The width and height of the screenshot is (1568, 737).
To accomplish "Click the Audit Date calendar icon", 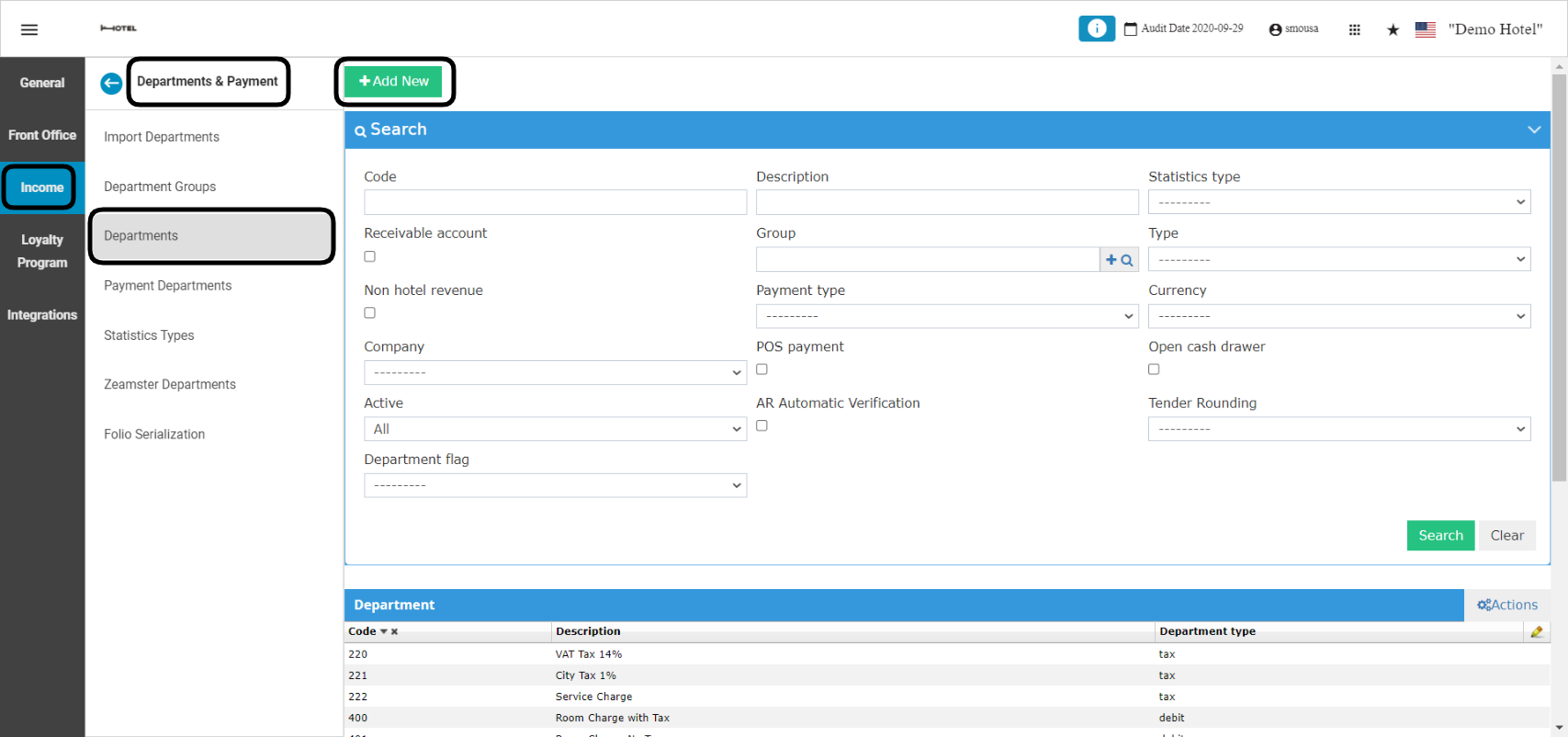I will (x=1131, y=29).
